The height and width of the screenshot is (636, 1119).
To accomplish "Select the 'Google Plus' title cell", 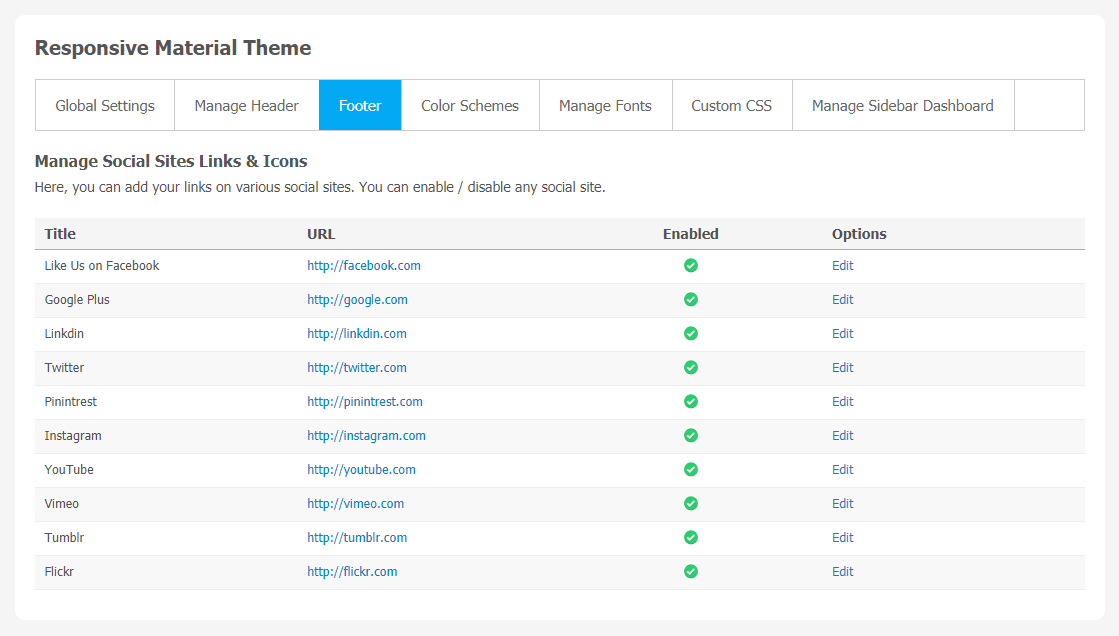I will coord(77,300).
